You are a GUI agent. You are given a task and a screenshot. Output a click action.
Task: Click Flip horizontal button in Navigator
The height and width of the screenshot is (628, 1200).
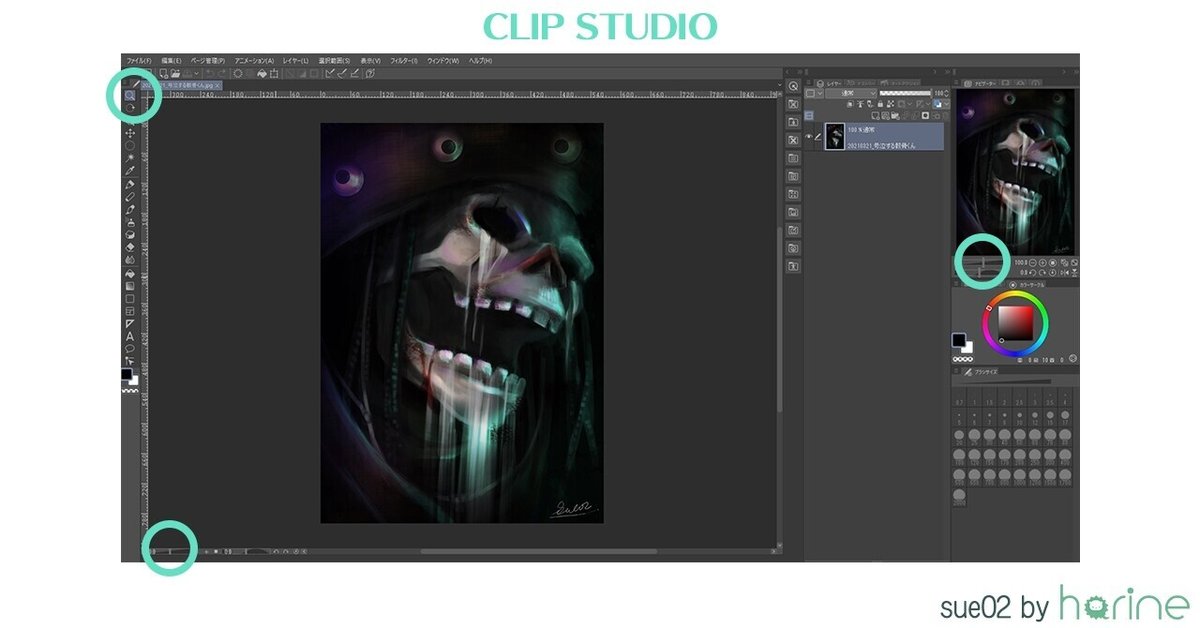pos(1064,272)
